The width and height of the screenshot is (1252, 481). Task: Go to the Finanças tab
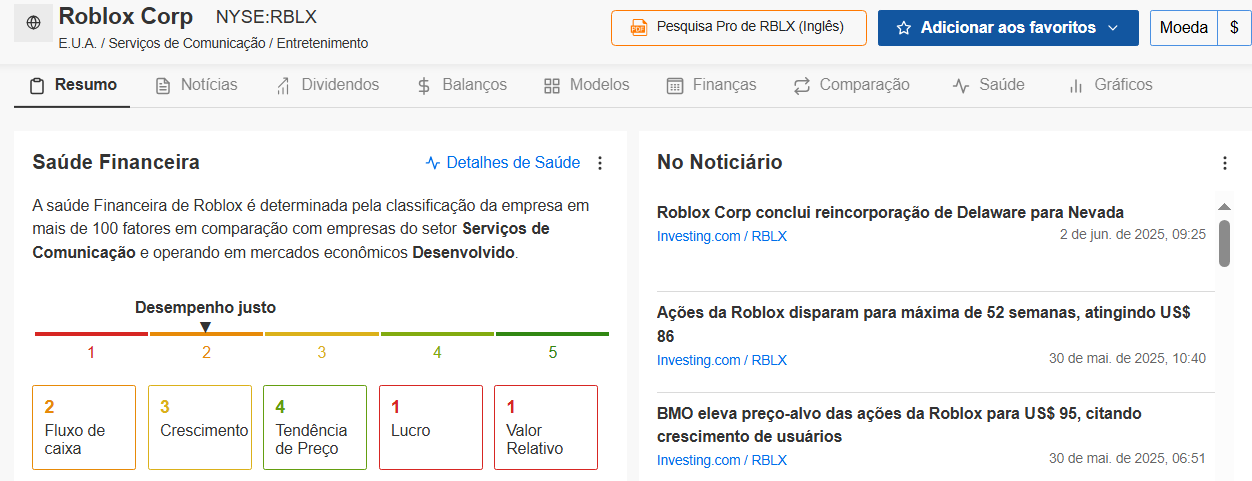711,85
